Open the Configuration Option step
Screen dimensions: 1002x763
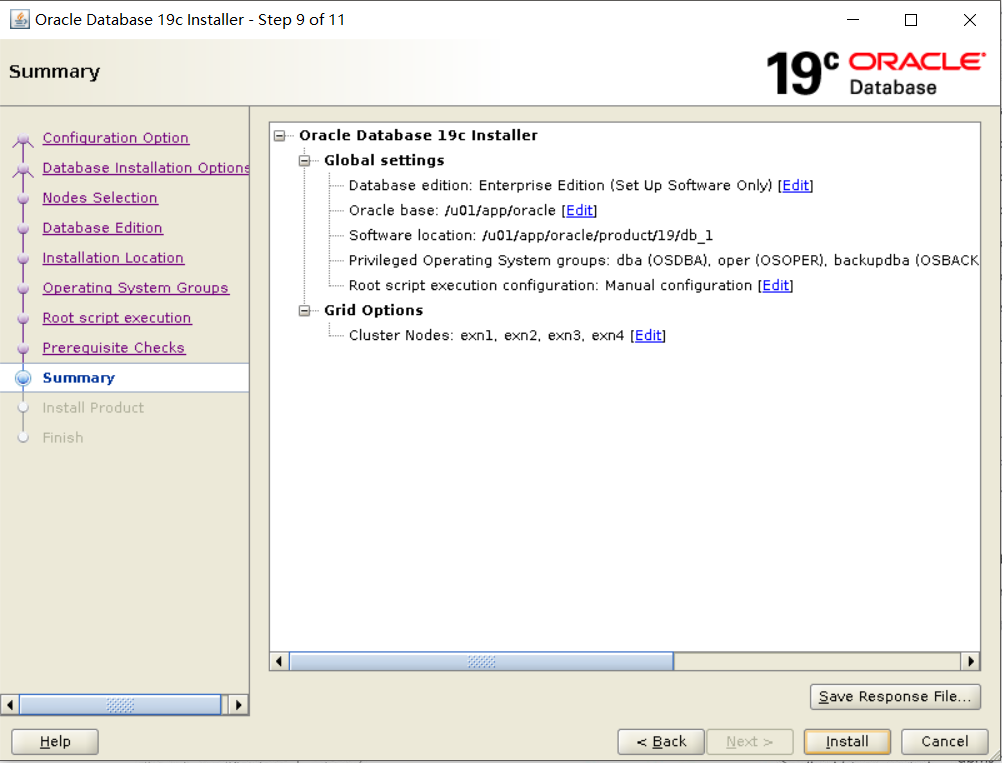116,138
